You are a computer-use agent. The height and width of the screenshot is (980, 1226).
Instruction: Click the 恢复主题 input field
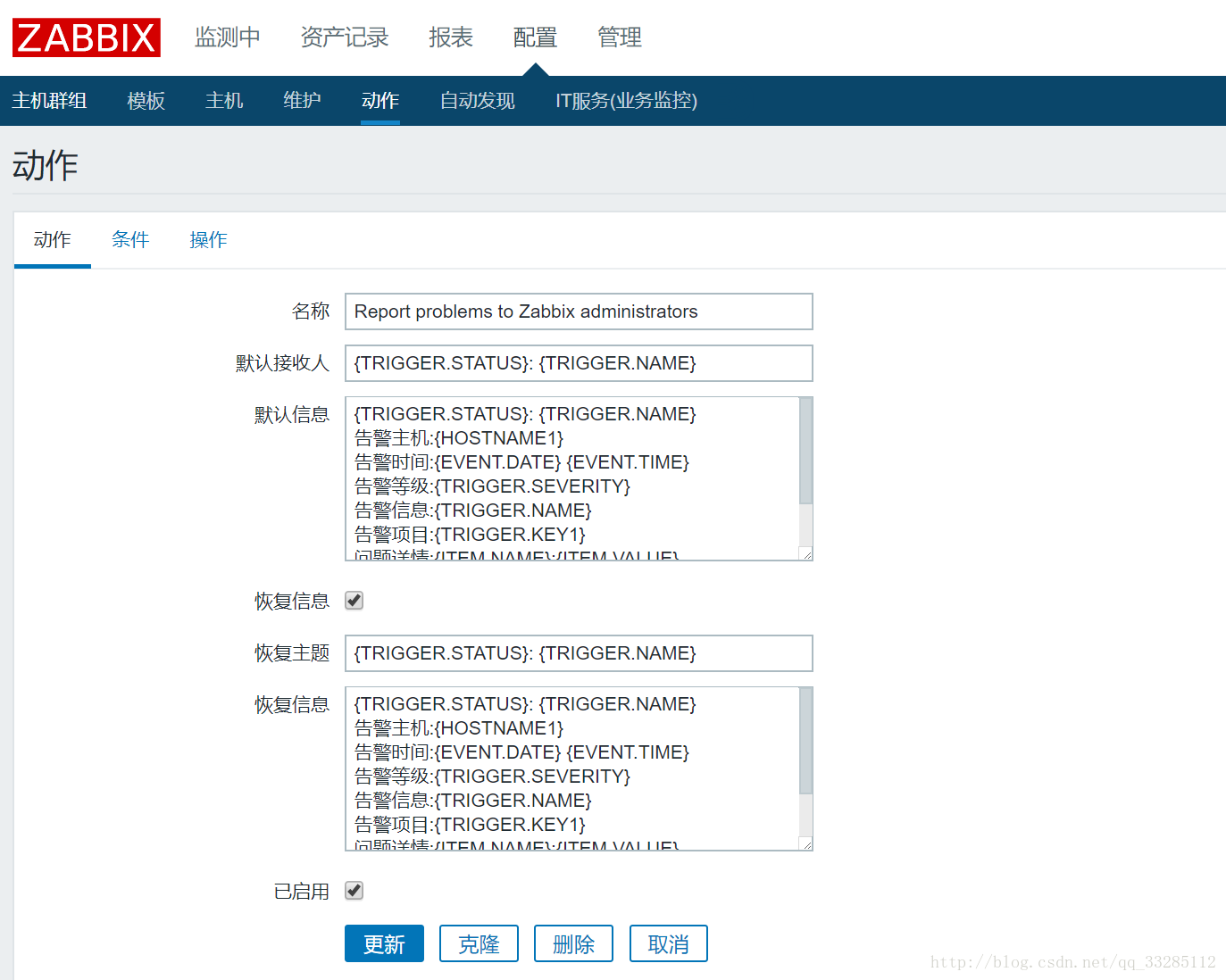pyautogui.click(x=579, y=653)
